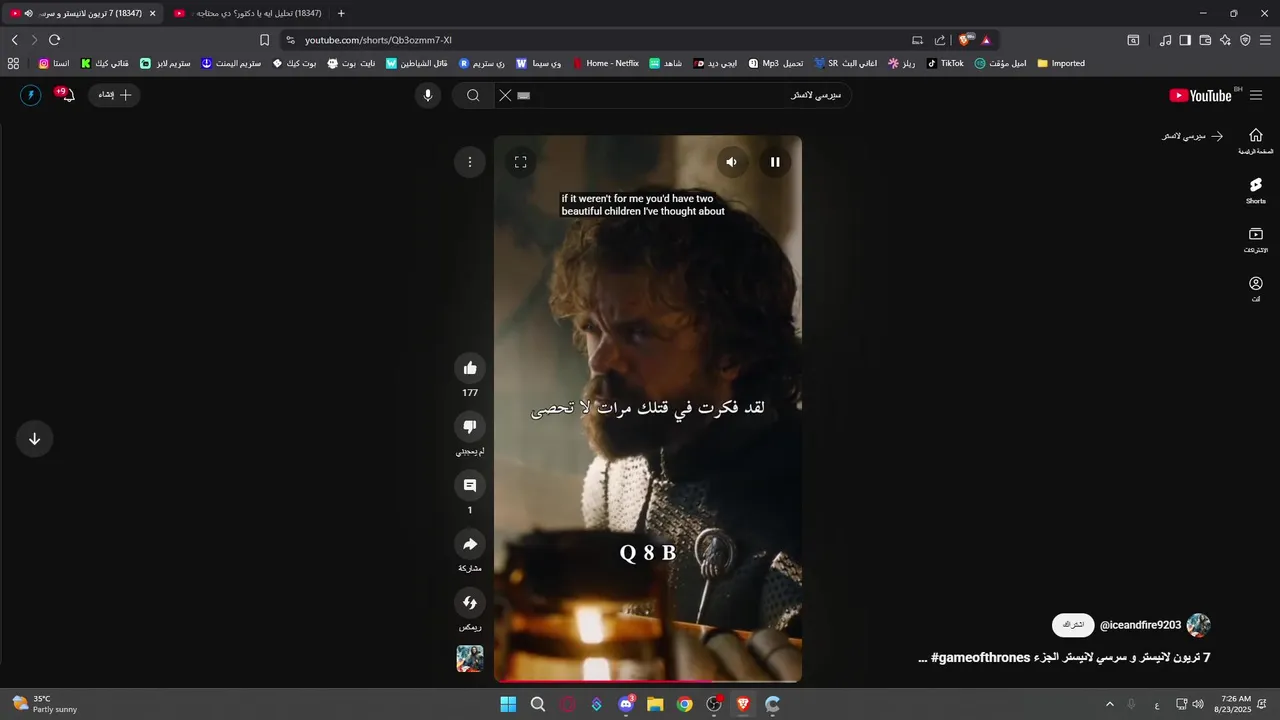
Task: Dislike the playing short
Action: coord(470,427)
